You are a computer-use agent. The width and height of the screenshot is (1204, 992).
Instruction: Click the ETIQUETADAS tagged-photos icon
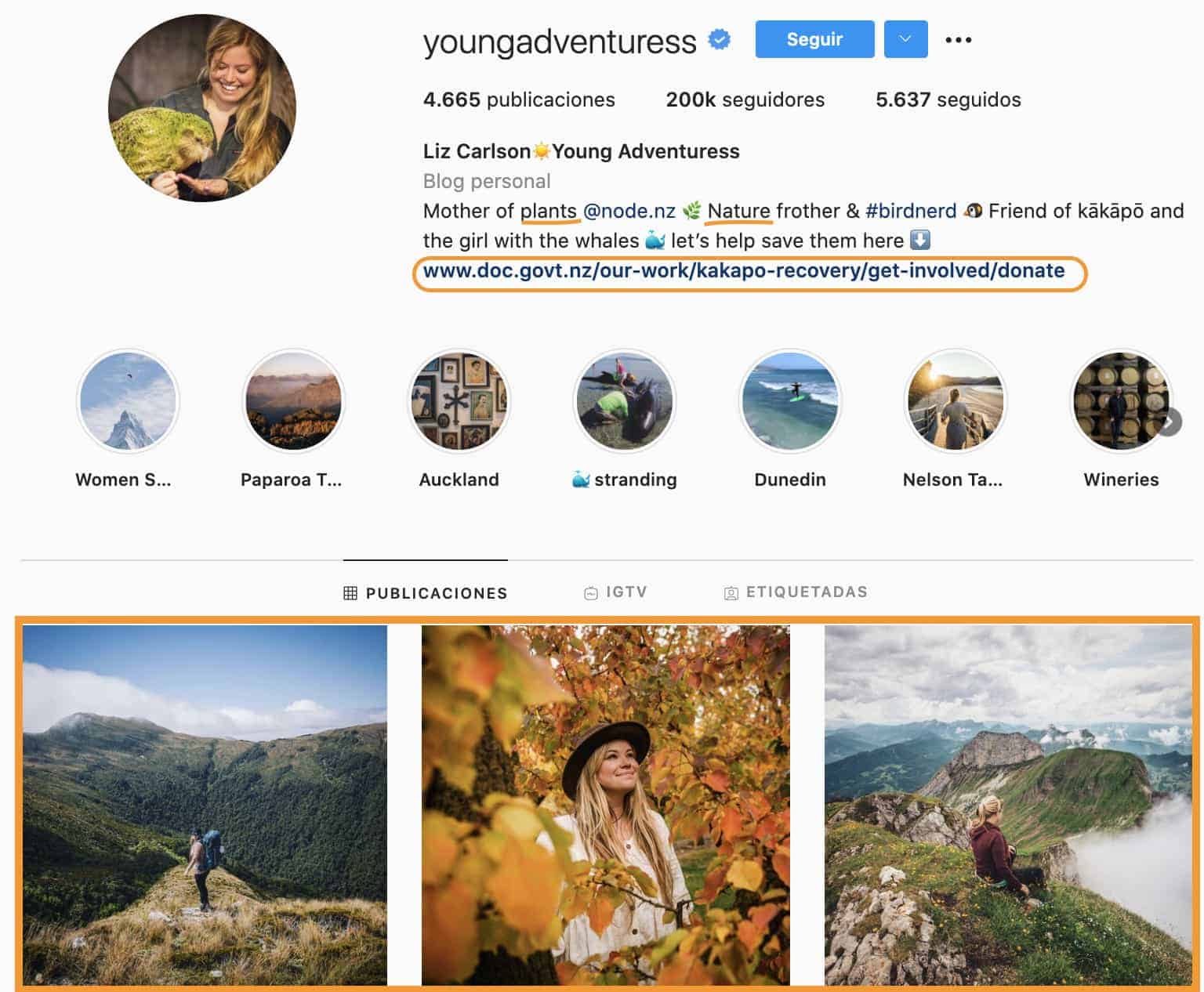pyautogui.click(x=731, y=592)
